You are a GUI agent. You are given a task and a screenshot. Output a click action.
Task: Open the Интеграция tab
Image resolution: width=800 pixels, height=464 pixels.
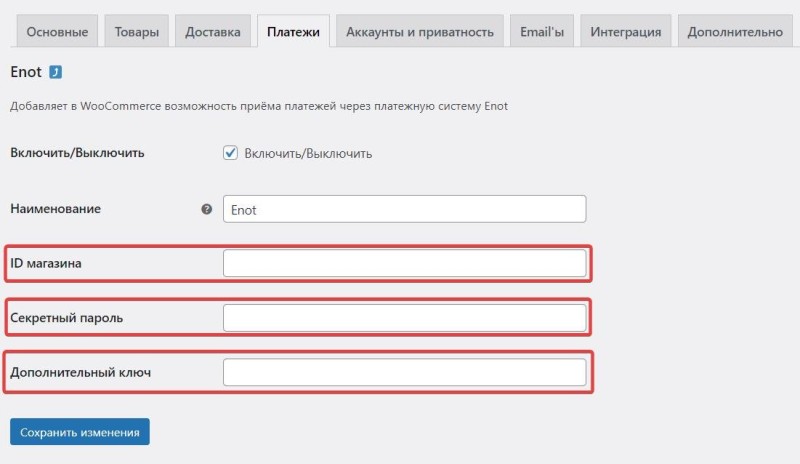click(626, 32)
